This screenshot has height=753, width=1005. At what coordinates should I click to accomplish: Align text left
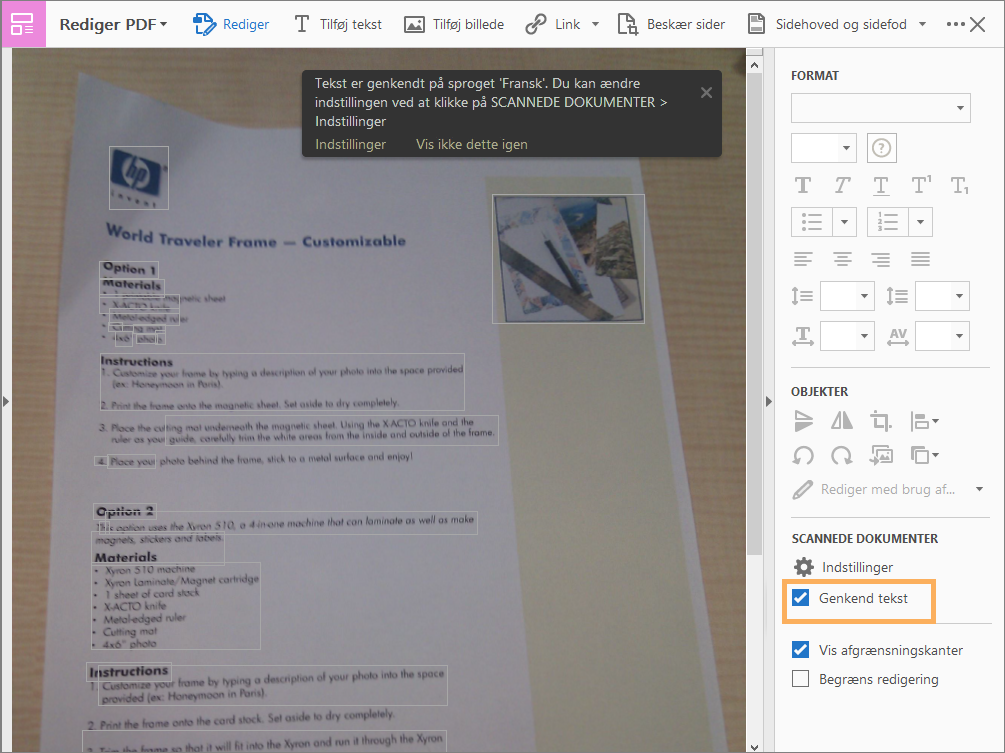click(803, 259)
